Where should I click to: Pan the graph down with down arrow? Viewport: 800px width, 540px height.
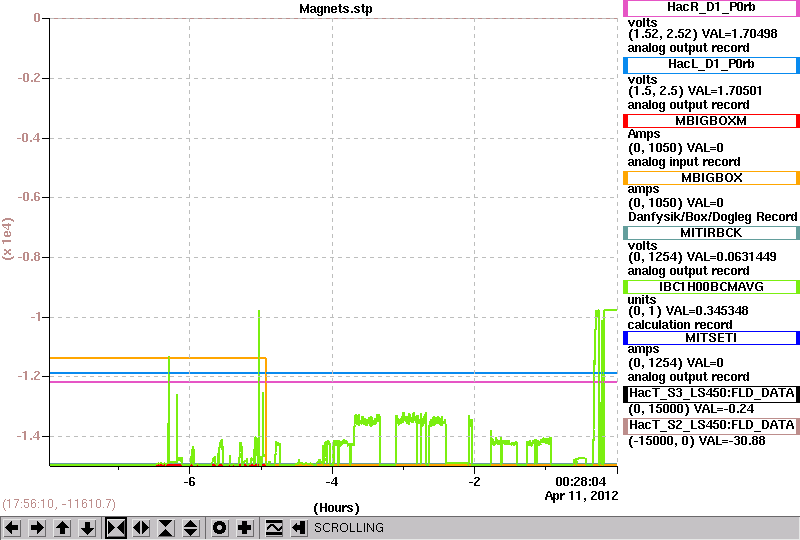point(88,528)
